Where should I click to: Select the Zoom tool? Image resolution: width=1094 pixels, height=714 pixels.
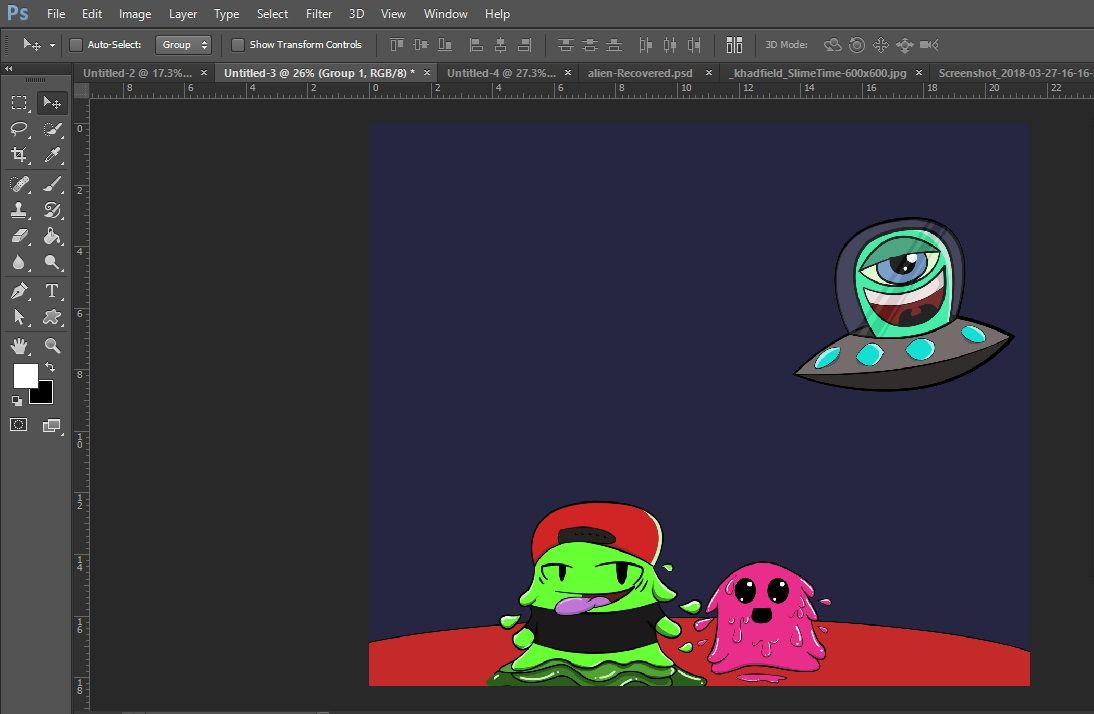(52, 345)
